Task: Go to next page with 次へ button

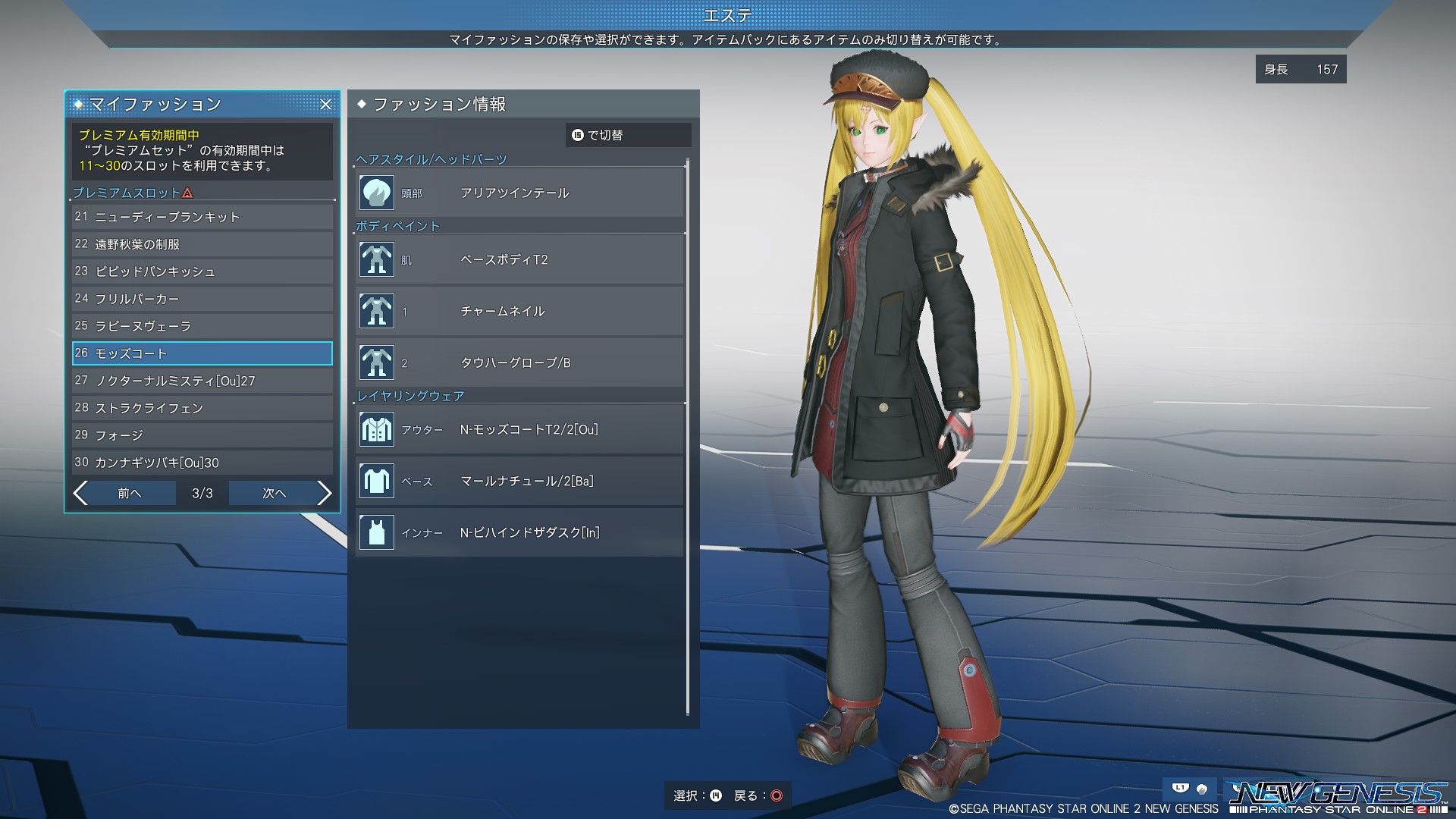Action: click(x=274, y=493)
